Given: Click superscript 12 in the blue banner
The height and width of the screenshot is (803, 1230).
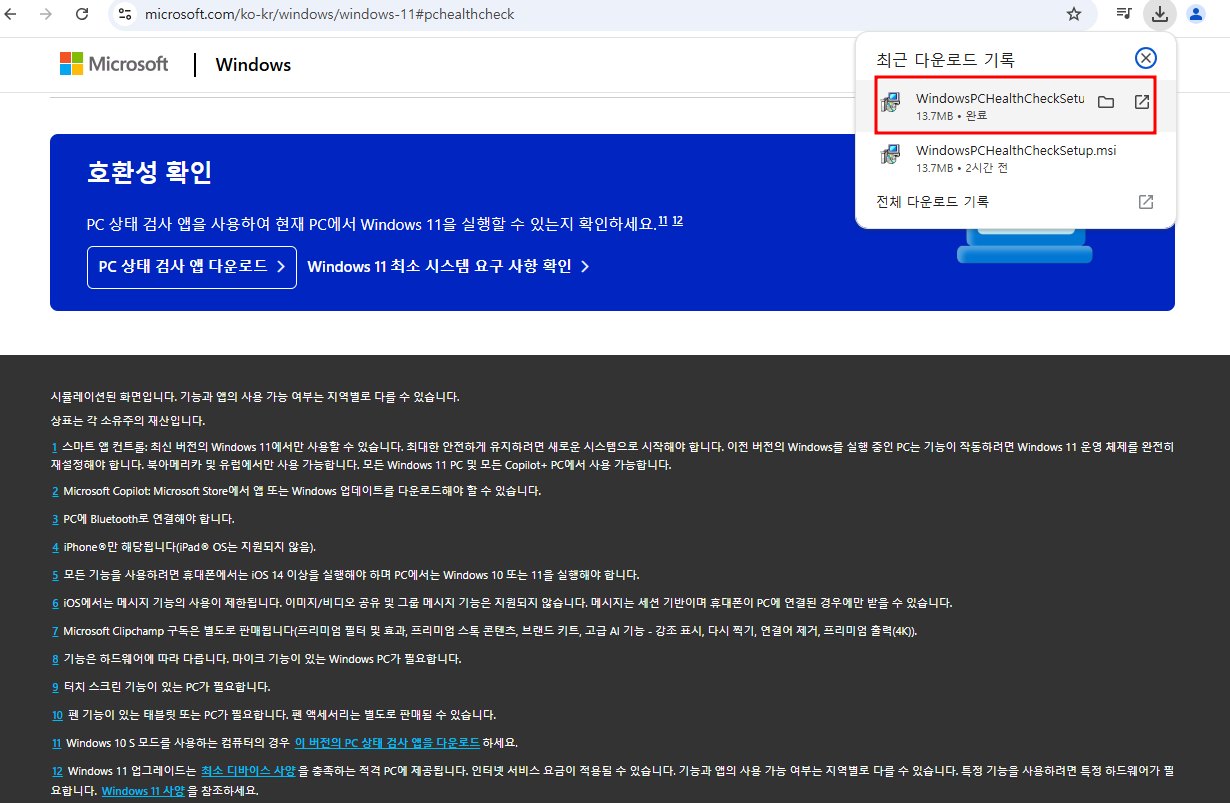Looking at the screenshot, I should [678, 220].
